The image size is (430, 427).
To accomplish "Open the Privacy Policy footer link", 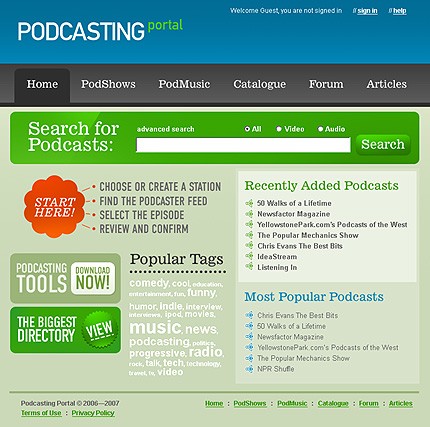I will click(93, 413).
